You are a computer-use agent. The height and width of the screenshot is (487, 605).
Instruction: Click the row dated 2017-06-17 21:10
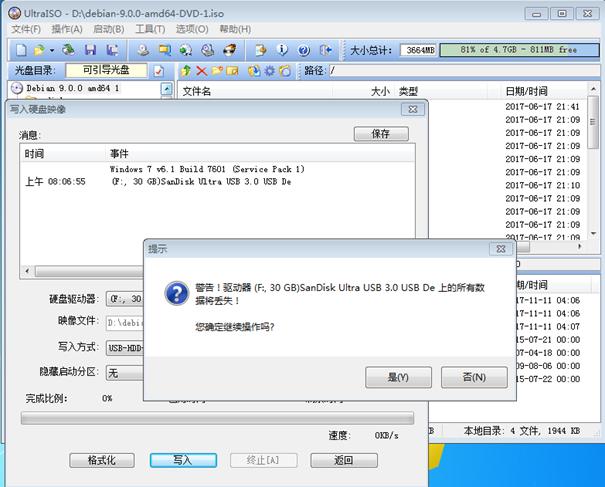pos(542,185)
